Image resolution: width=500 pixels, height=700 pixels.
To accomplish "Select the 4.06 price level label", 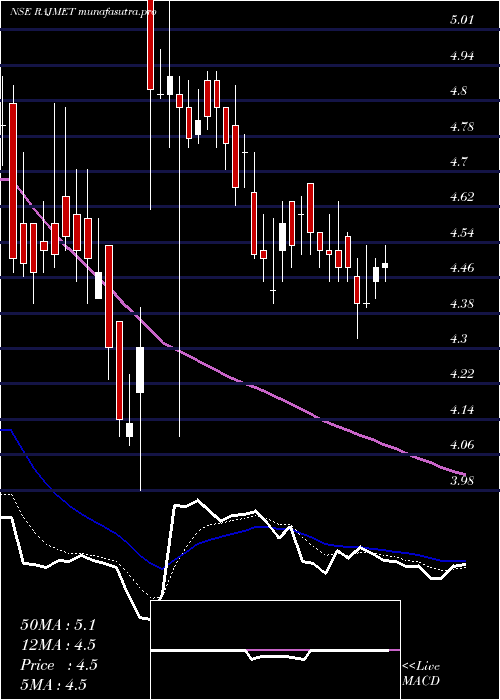I will (x=462, y=445).
